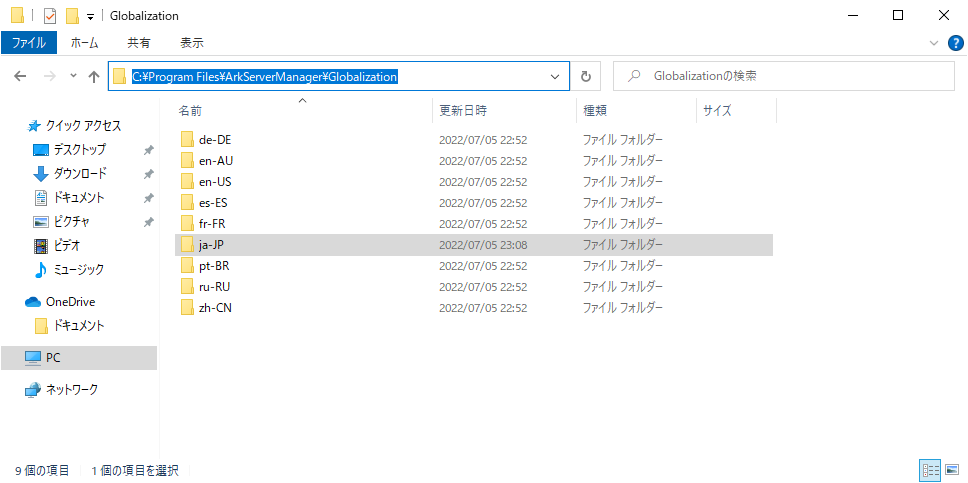Refresh the Globalization folder view
Screen dimensions: 968x483
click(x=586, y=77)
